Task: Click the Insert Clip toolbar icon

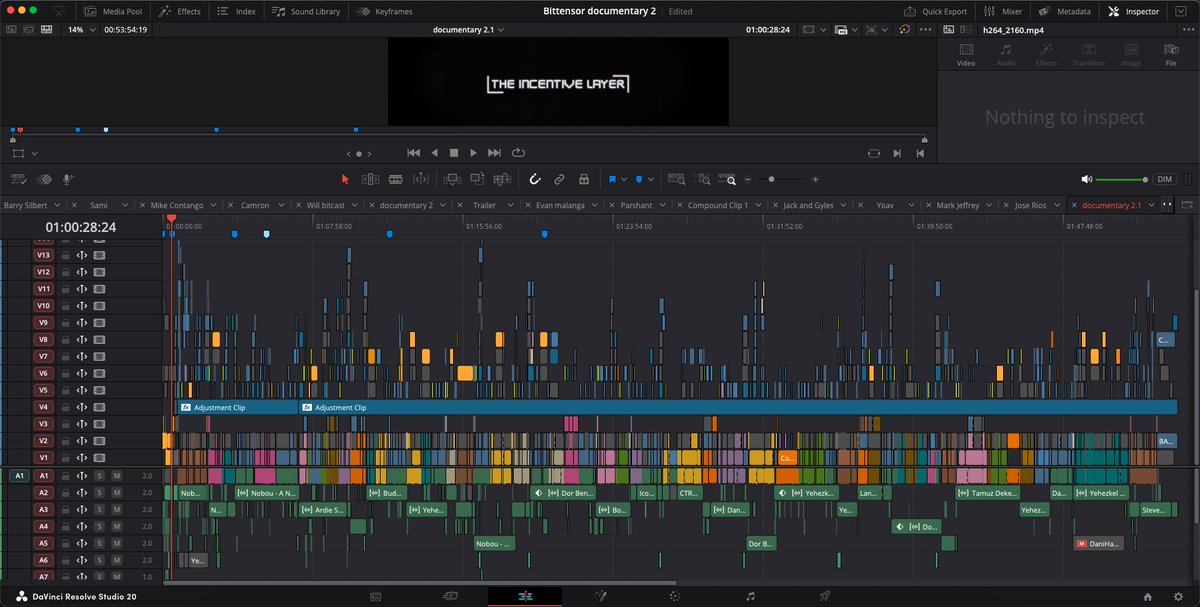Action: [x=451, y=179]
